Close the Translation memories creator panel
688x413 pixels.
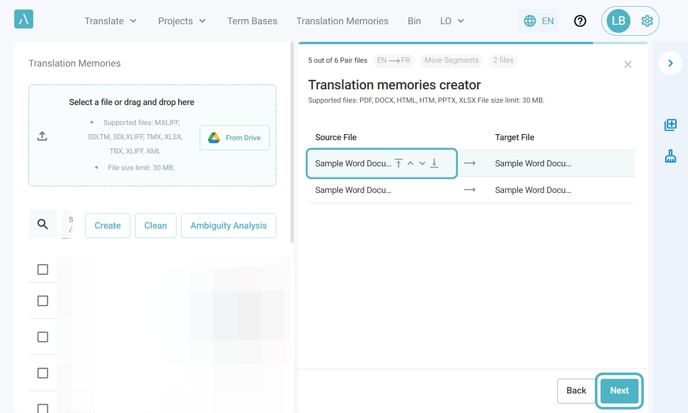(628, 65)
